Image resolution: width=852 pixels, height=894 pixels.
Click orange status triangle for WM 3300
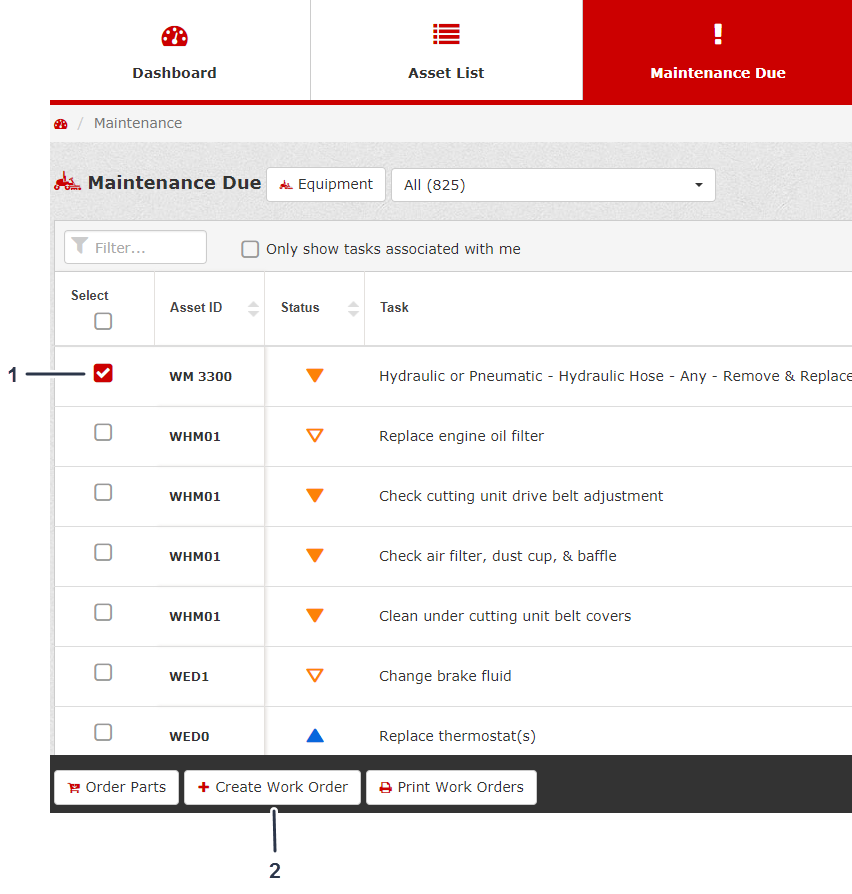pos(315,376)
